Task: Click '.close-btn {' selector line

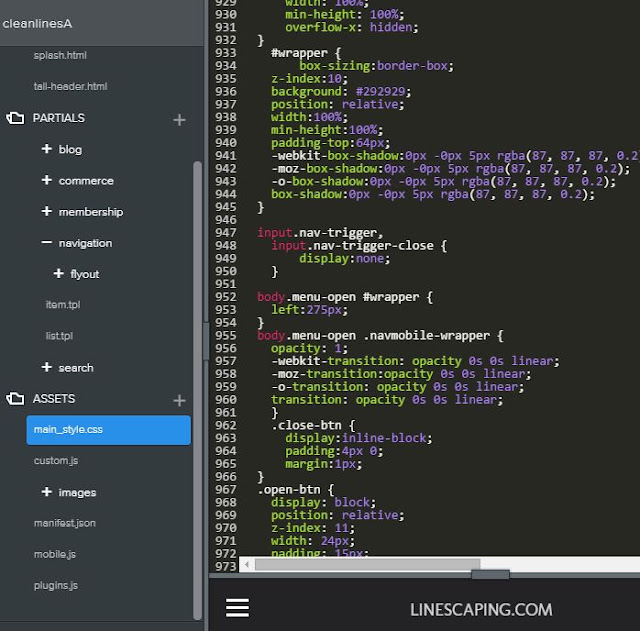Action: coord(313,425)
